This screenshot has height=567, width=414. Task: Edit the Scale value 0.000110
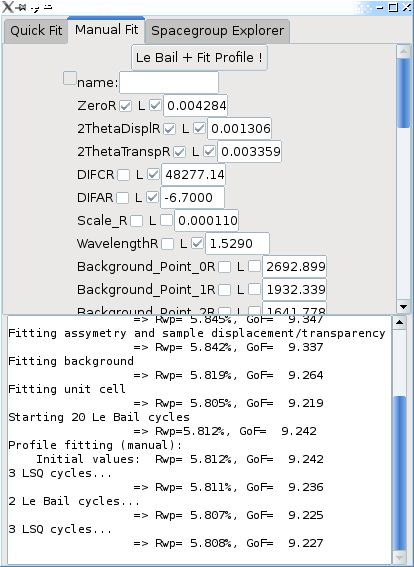206,221
